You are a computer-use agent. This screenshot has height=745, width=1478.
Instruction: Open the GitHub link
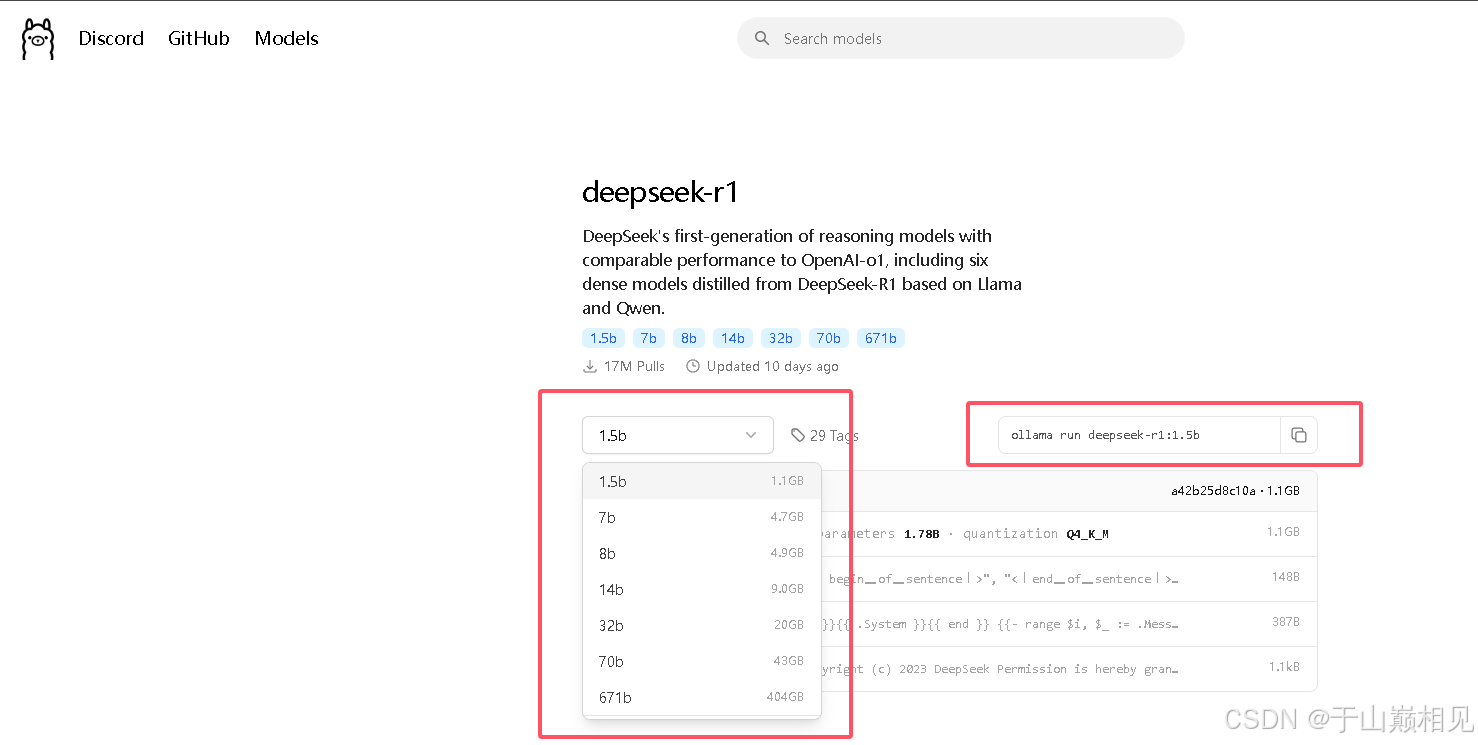199,38
